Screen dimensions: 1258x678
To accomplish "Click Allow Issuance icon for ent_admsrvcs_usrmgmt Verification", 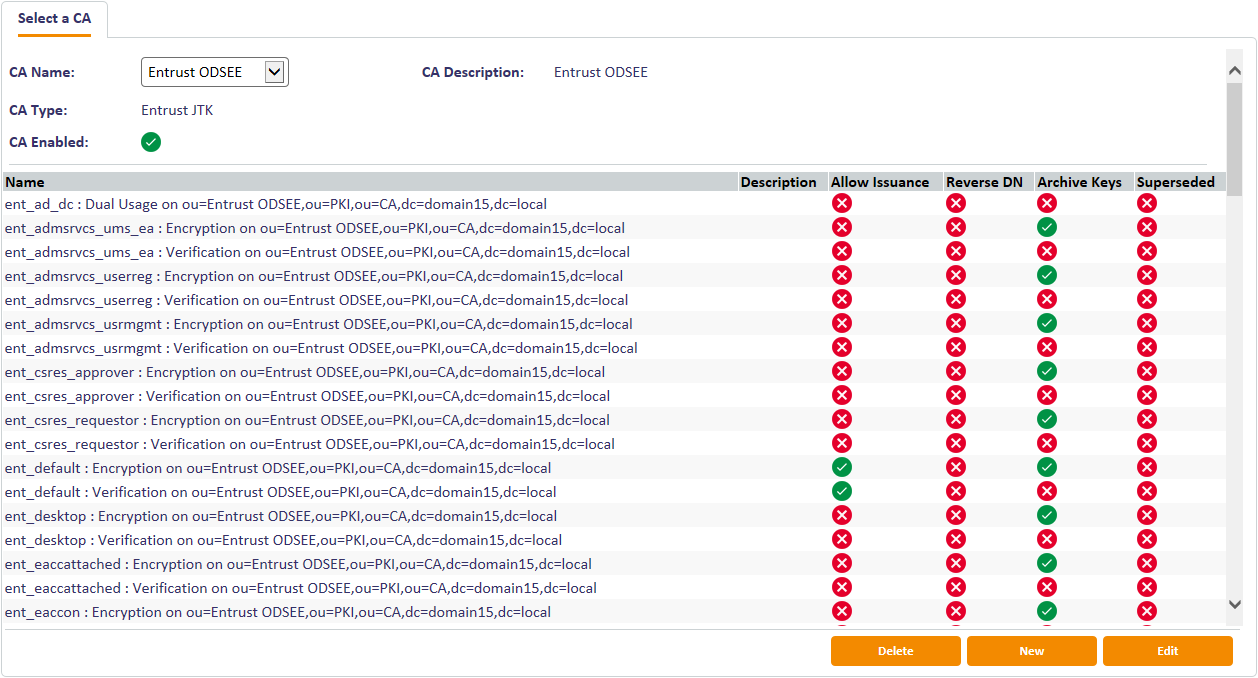I will click(x=842, y=347).
